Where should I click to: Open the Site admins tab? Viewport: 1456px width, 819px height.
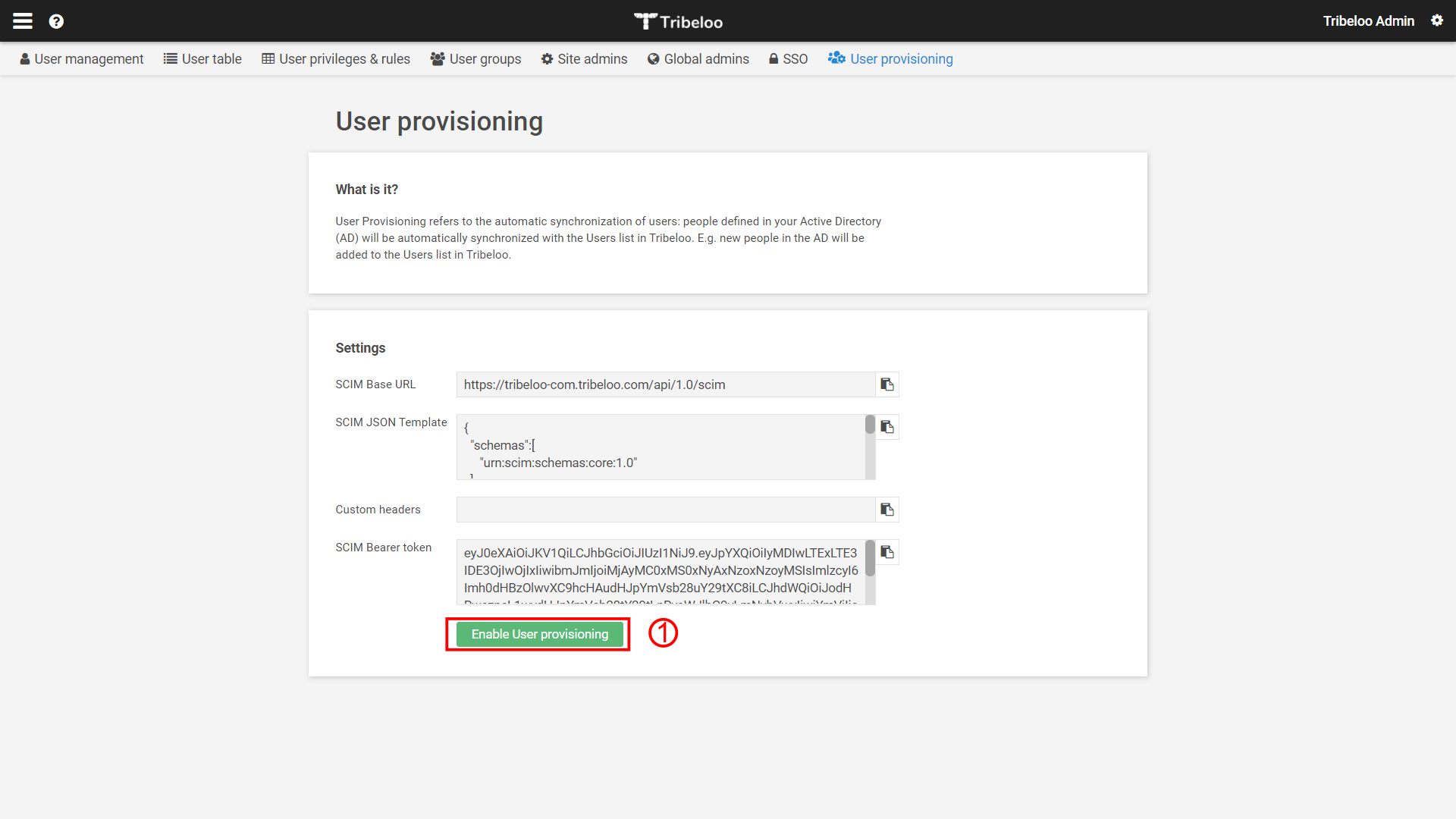pos(584,59)
